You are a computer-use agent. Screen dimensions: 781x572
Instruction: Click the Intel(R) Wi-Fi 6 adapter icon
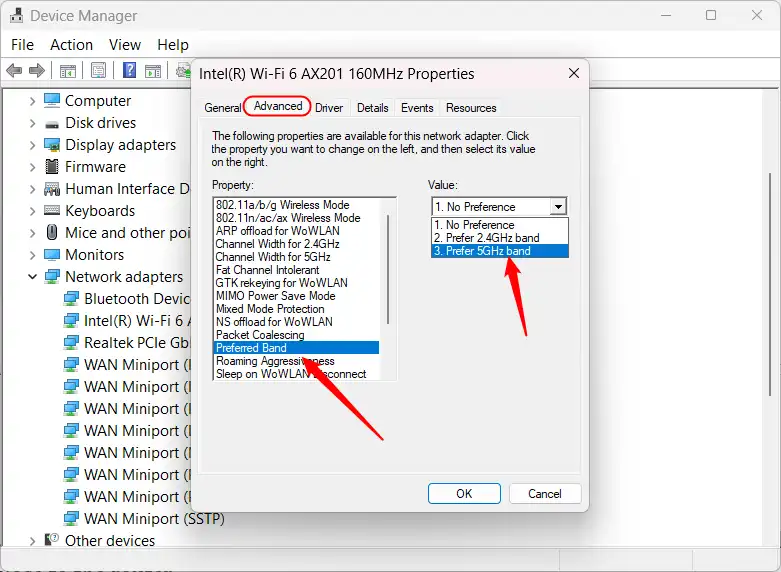pos(71,320)
